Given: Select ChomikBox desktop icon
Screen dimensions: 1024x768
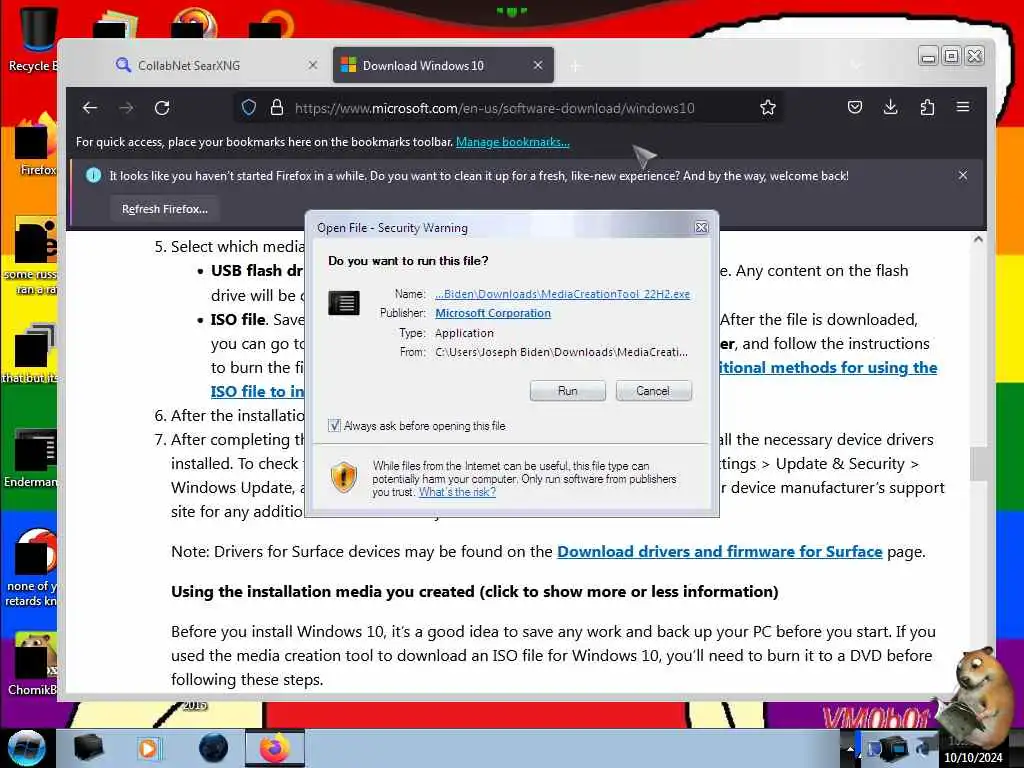Looking at the screenshot, I should pos(34,664).
